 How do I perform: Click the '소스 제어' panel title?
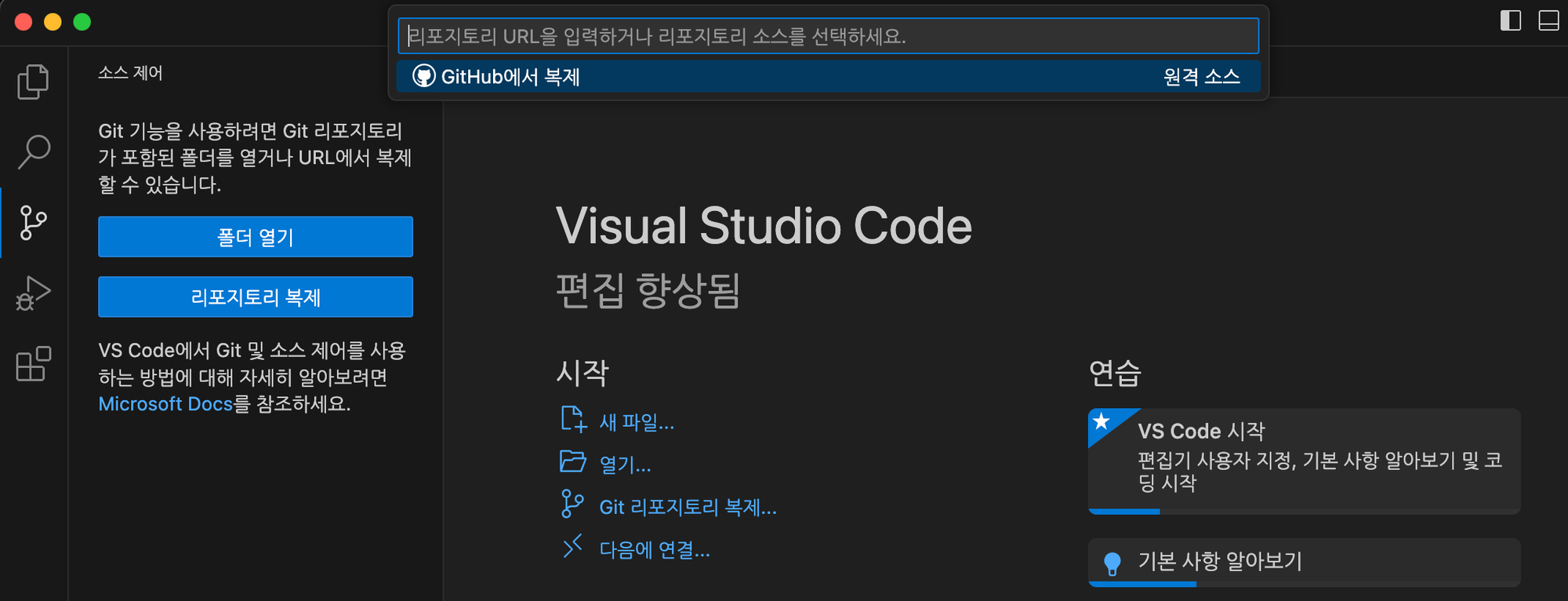click(130, 73)
